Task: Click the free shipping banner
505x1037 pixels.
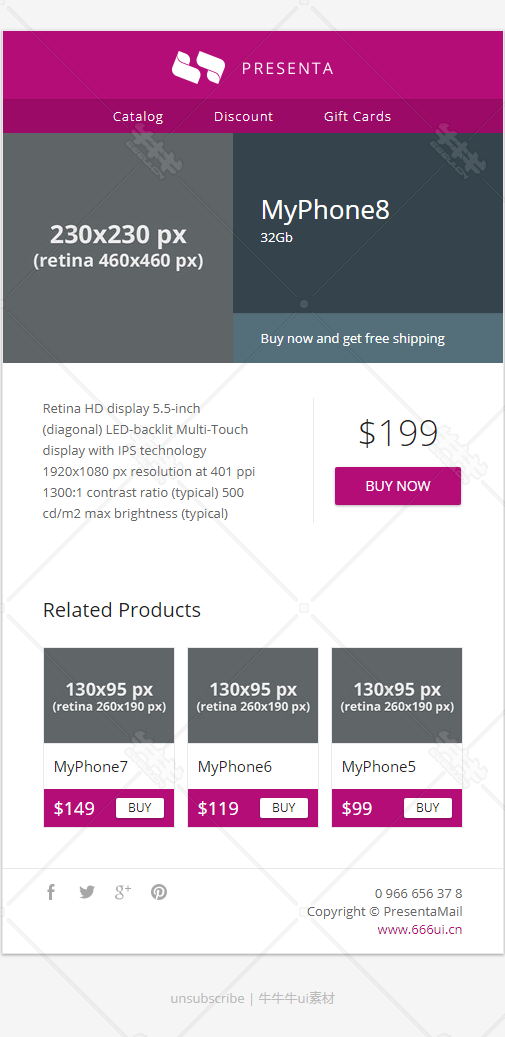Action: click(x=368, y=338)
